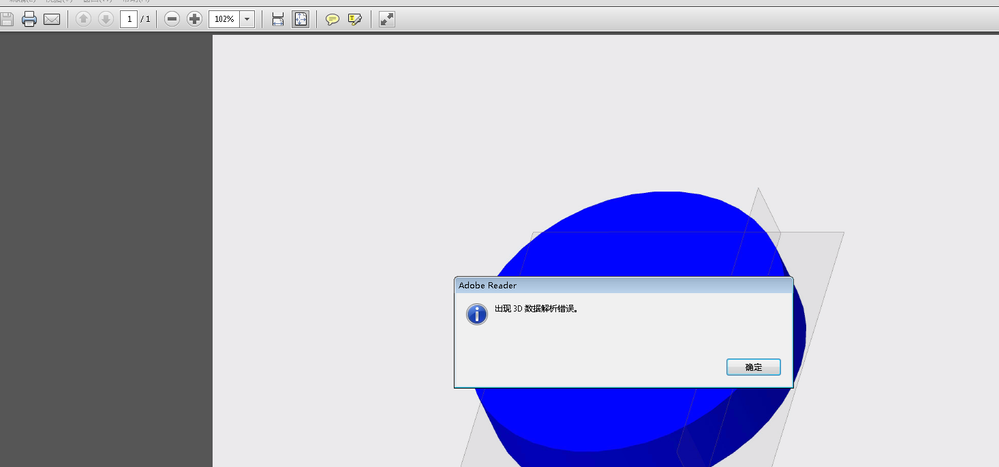Select the fit-width scrolling mode icon
This screenshot has height=467, width=999.
point(278,19)
